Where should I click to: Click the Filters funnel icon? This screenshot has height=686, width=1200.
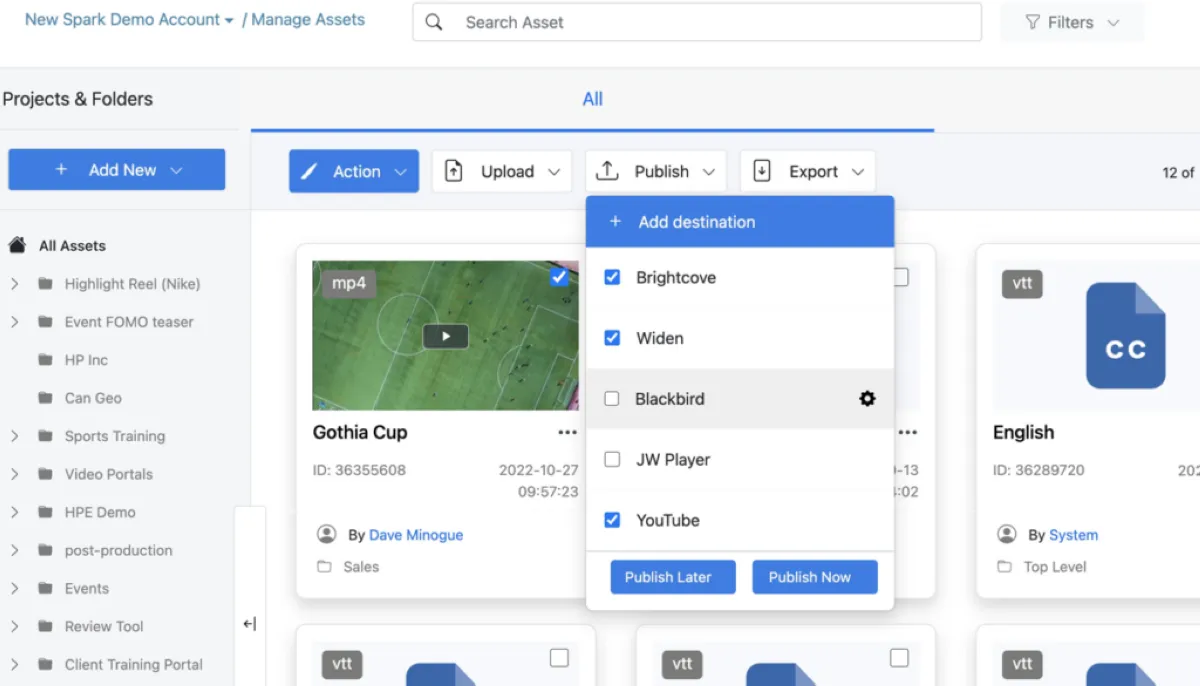pos(1033,22)
